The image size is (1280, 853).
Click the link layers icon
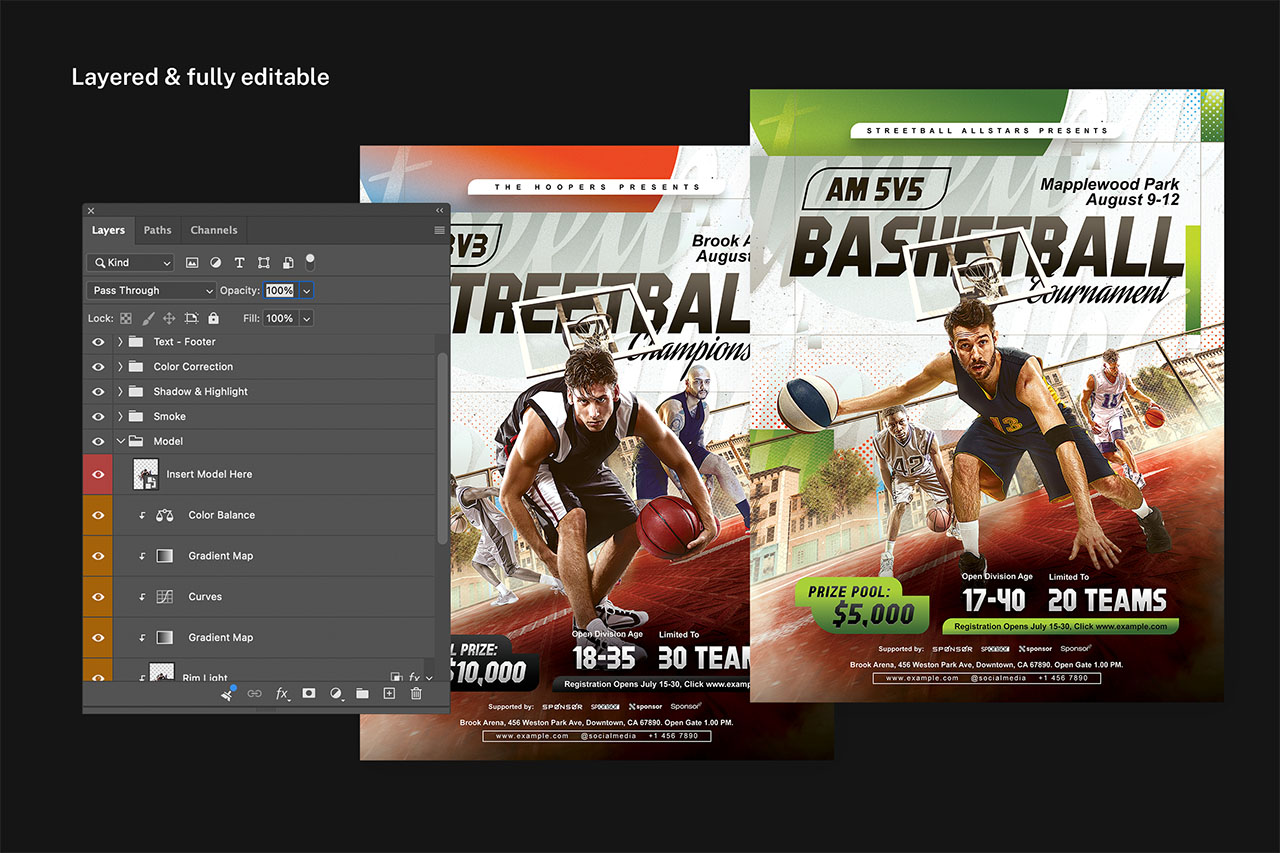coord(255,693)
